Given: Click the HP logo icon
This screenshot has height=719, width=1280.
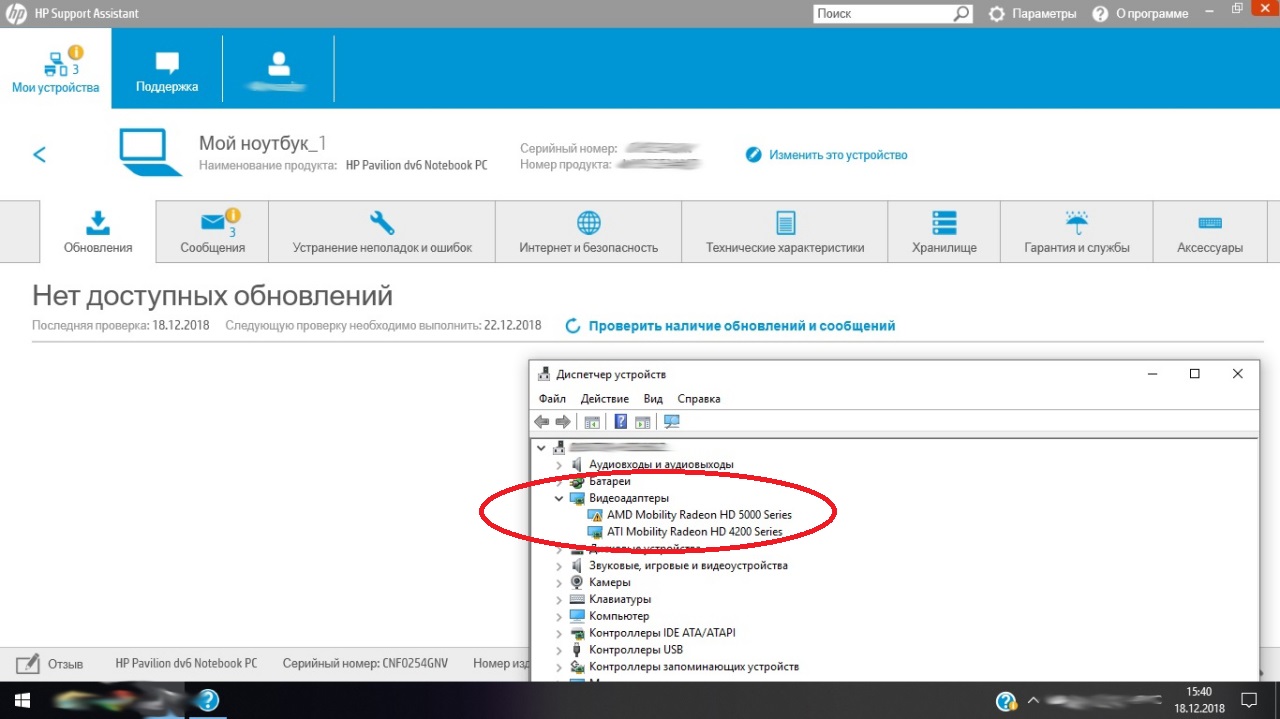Looking at the screenshot, I should 16,14.
